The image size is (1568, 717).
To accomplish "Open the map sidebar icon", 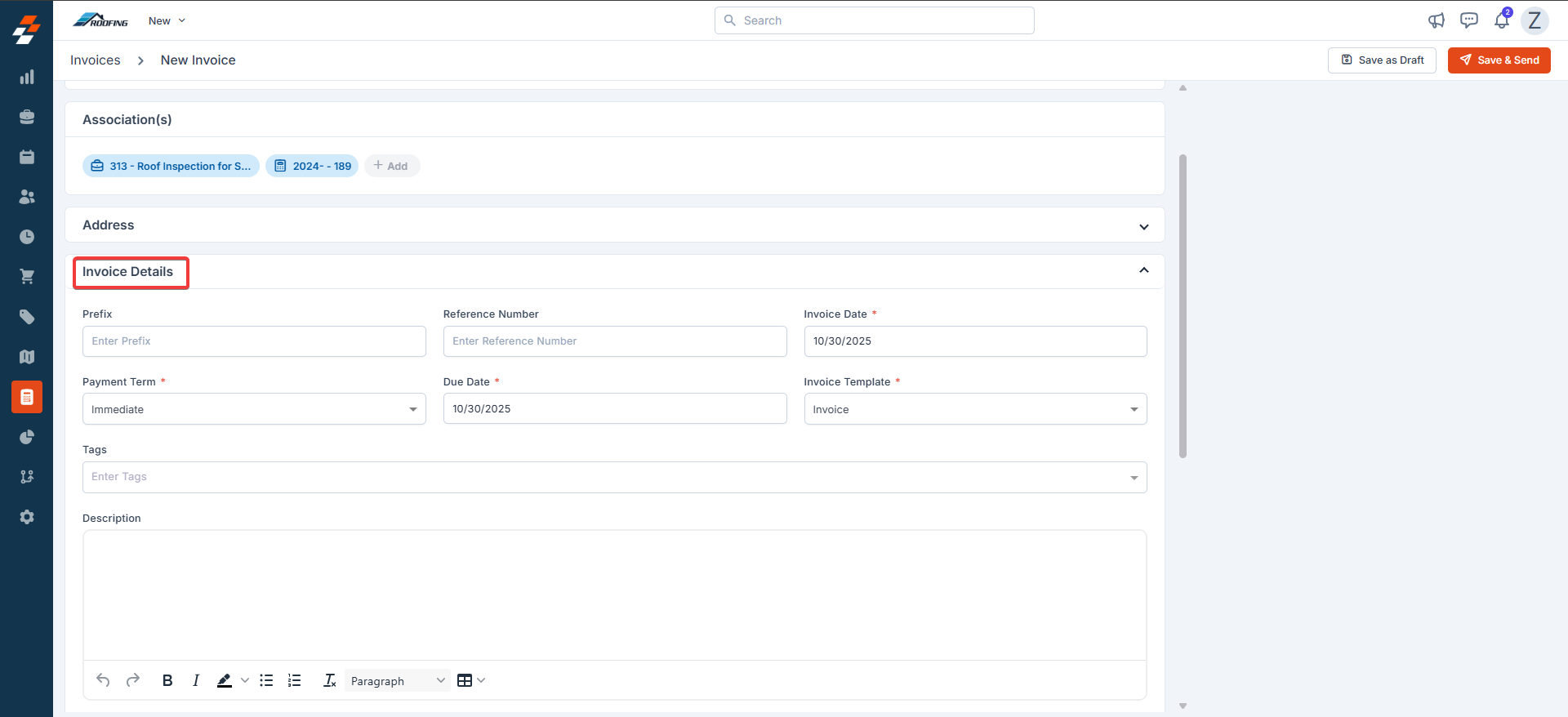I will point(27,357).
